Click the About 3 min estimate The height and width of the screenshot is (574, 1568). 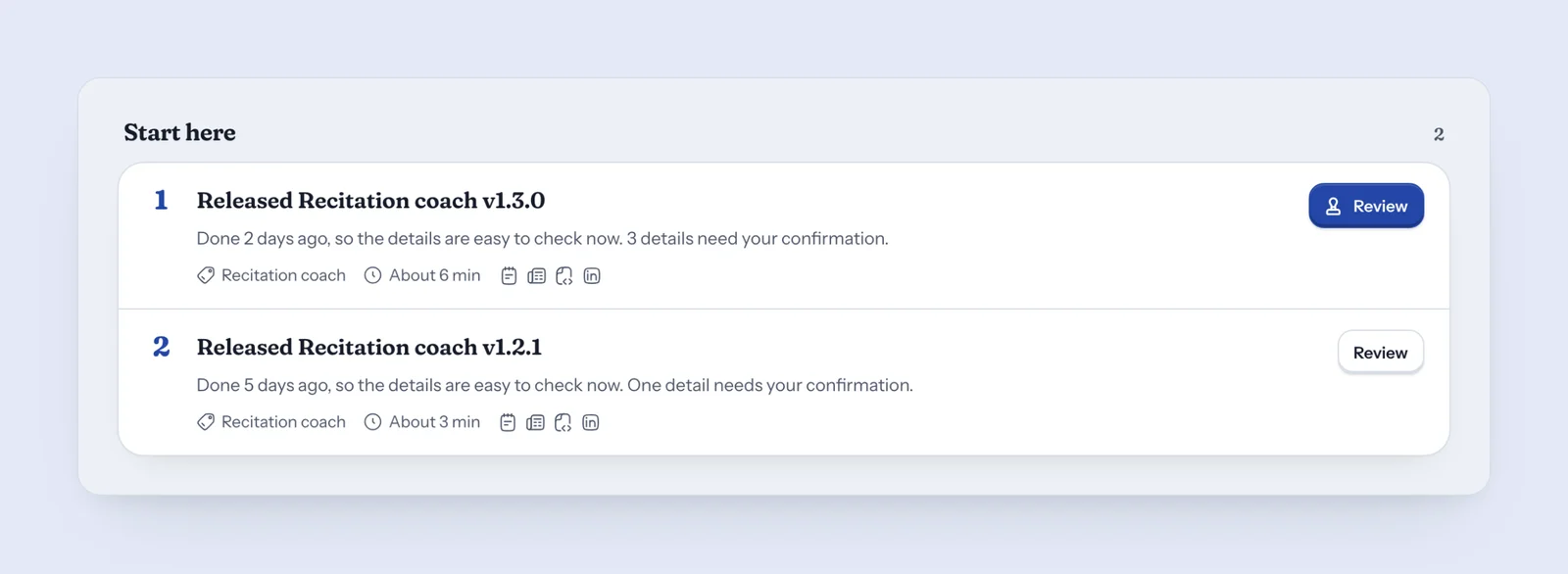(x=435, y=422)
